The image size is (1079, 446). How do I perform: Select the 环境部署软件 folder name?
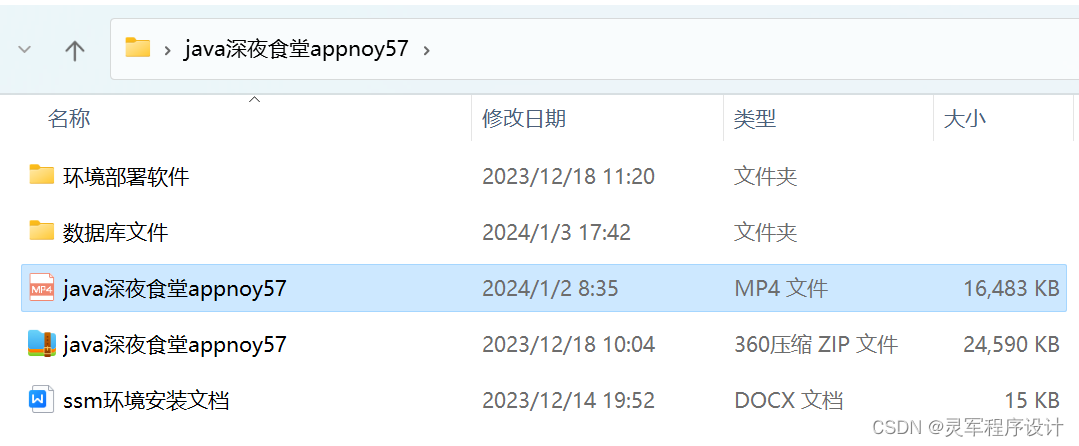point(126,177)
